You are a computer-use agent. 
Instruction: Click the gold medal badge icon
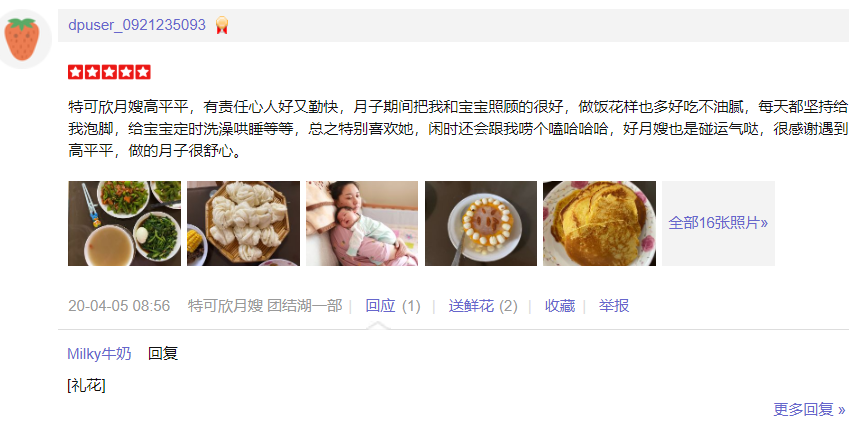(221, 25)
